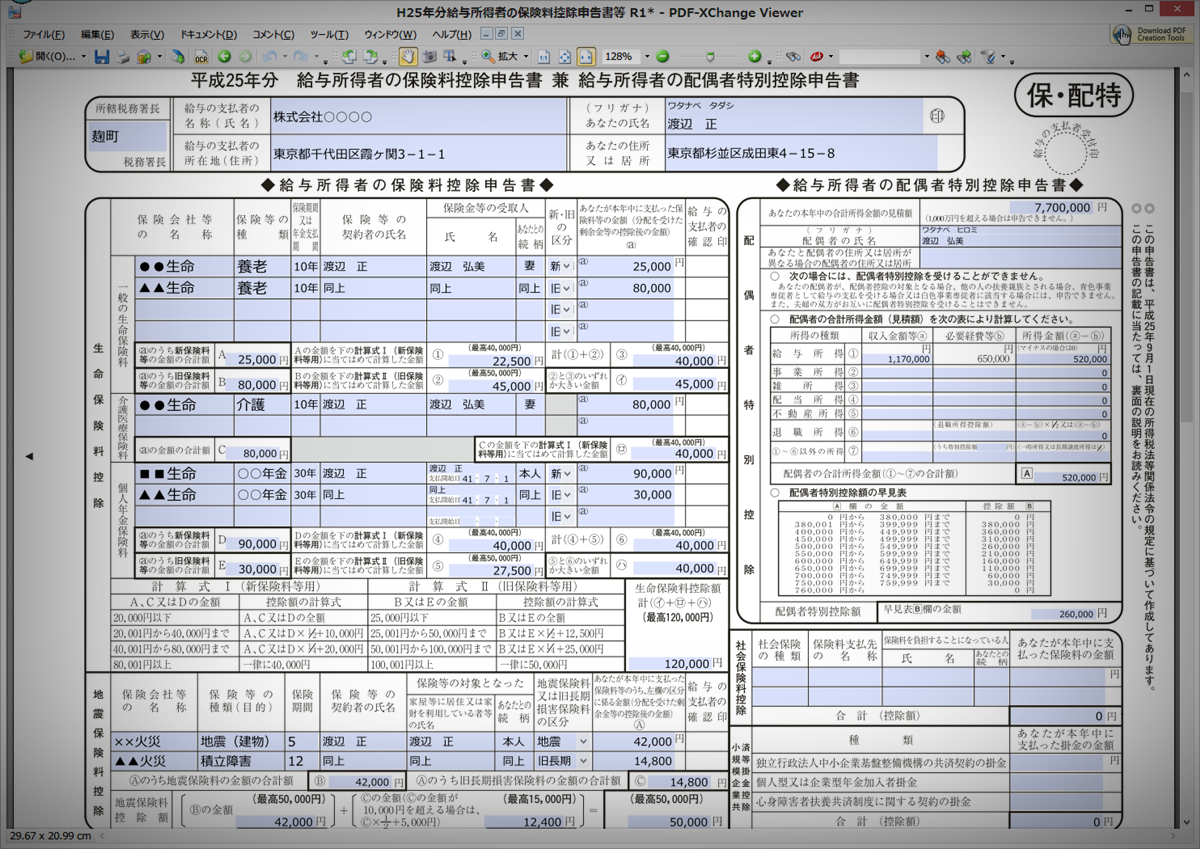This screenshot has height=849, width=1200.
Task: Go to previous view with green back arrow
Action: [x=224, y=56]
